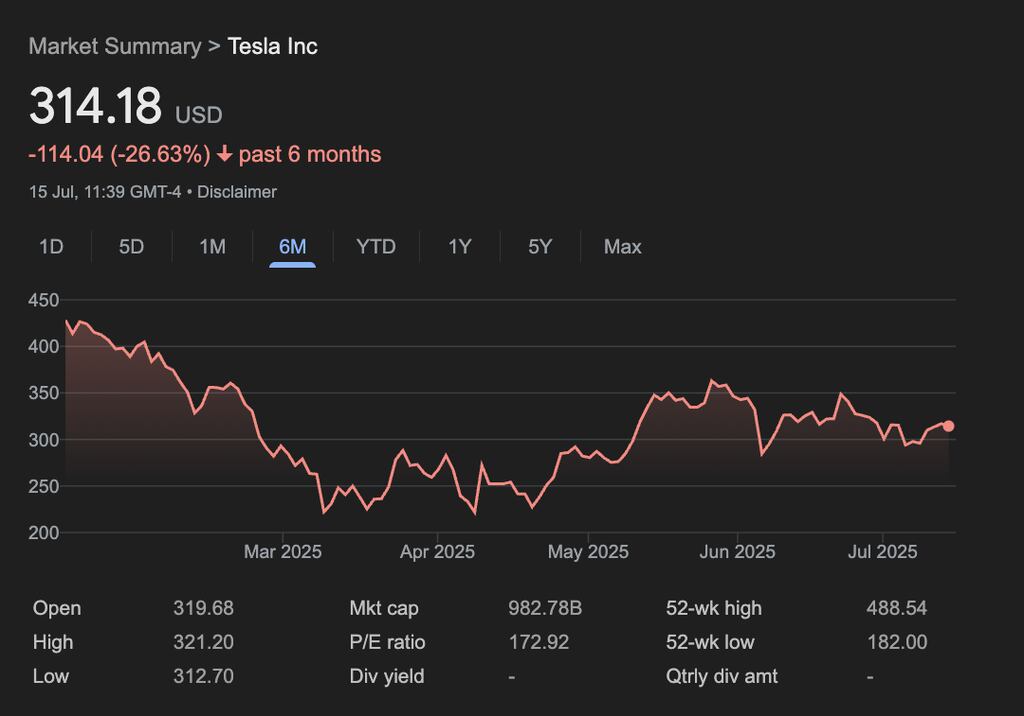Click the 314.18 stock price
The width and height of the screenshot is (1024, 716).
[95, 105]
